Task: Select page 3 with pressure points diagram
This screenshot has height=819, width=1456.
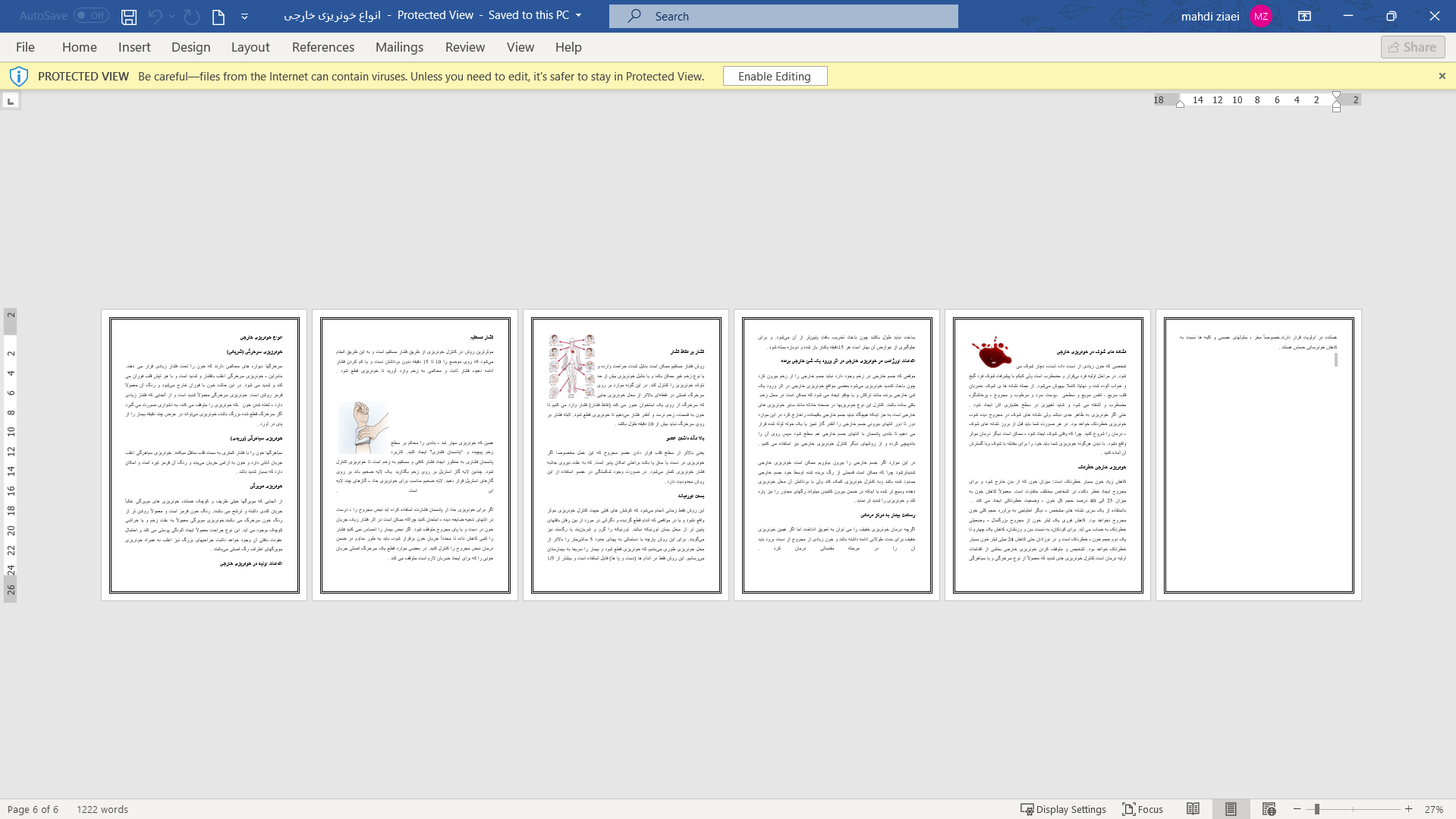Action: (x=626, y=455)
